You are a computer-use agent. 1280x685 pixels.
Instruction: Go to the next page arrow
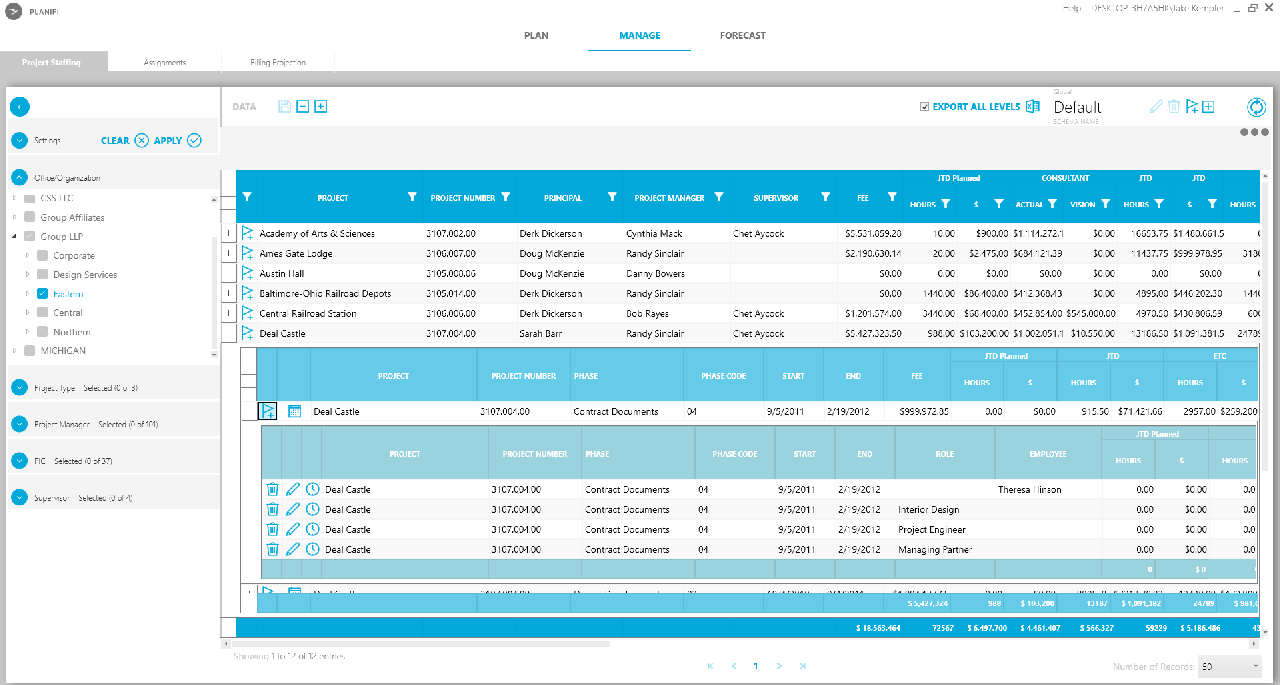[779, 666]
